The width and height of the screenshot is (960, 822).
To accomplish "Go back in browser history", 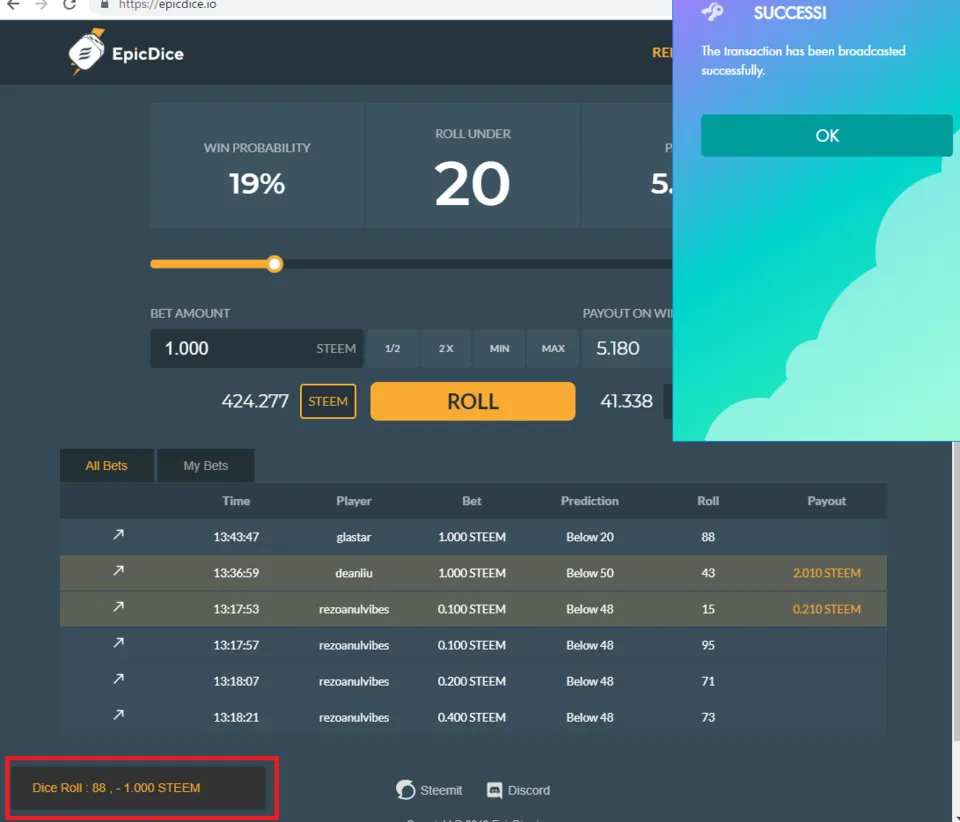I will tap(13, 5).
